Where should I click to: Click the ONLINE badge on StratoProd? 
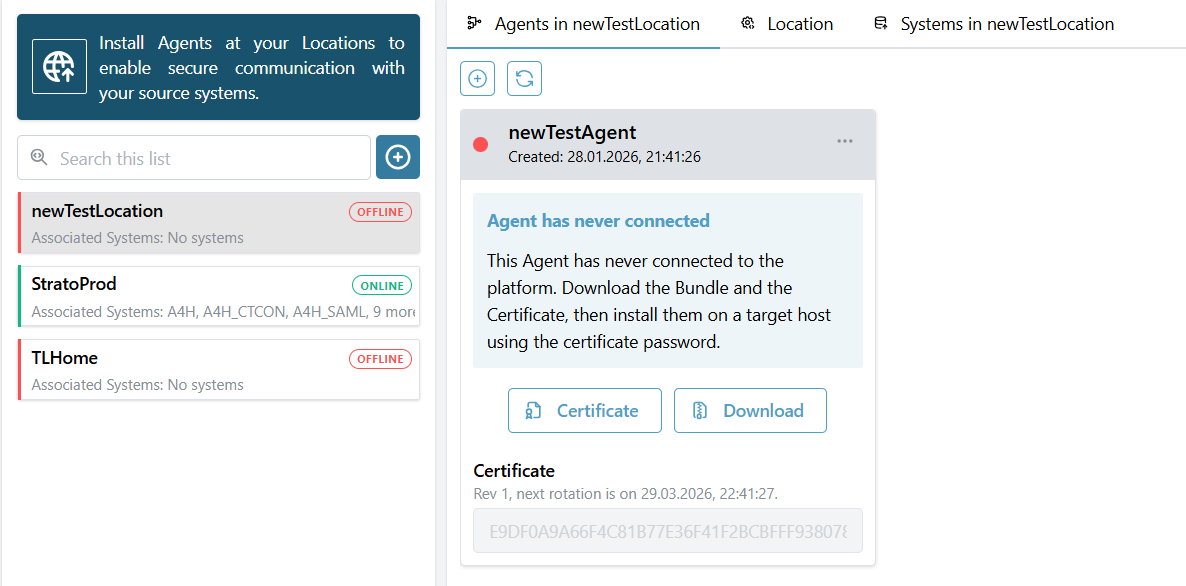[381, 285]
